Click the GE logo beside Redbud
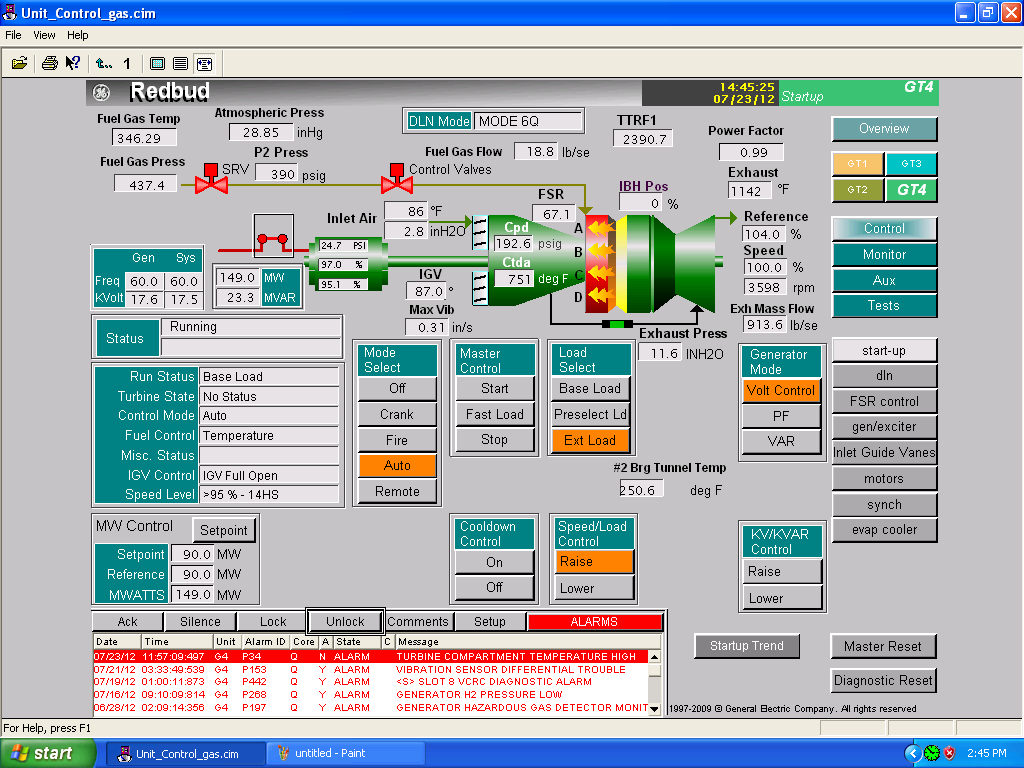 (x=103, y=93)
